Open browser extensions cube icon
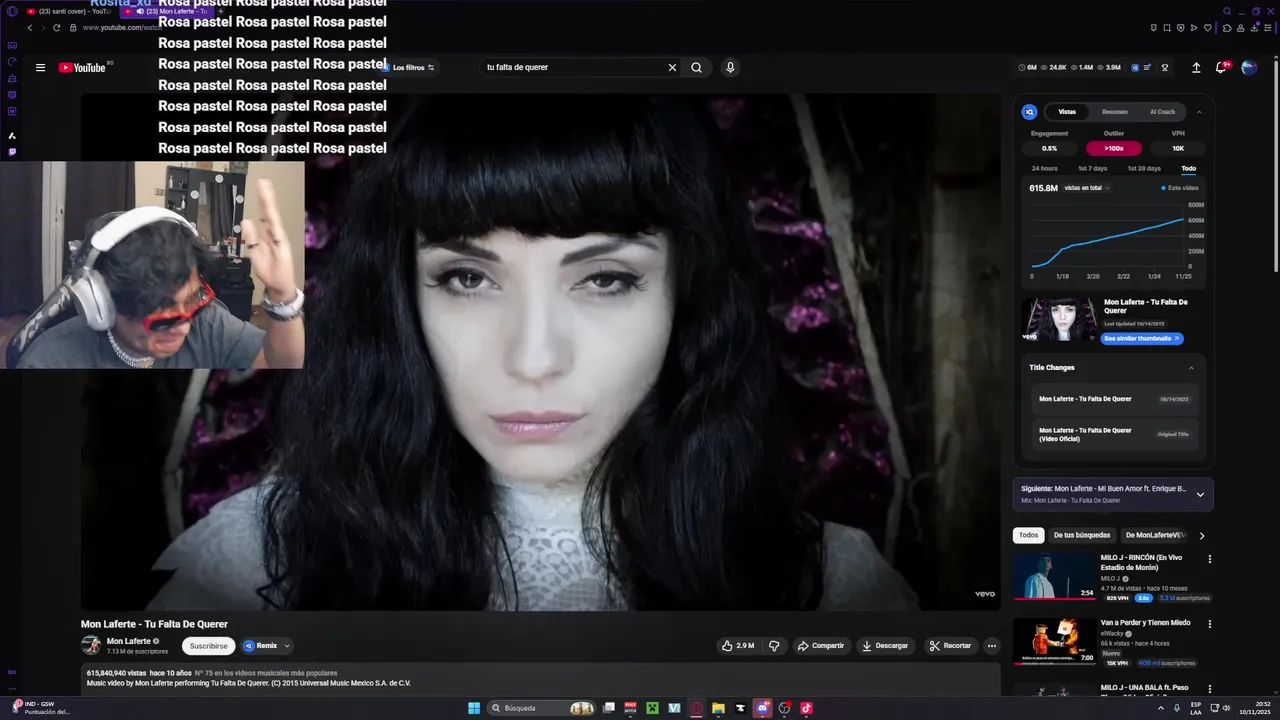This screenshot has height=720, width=1280. click(1227, 28)
